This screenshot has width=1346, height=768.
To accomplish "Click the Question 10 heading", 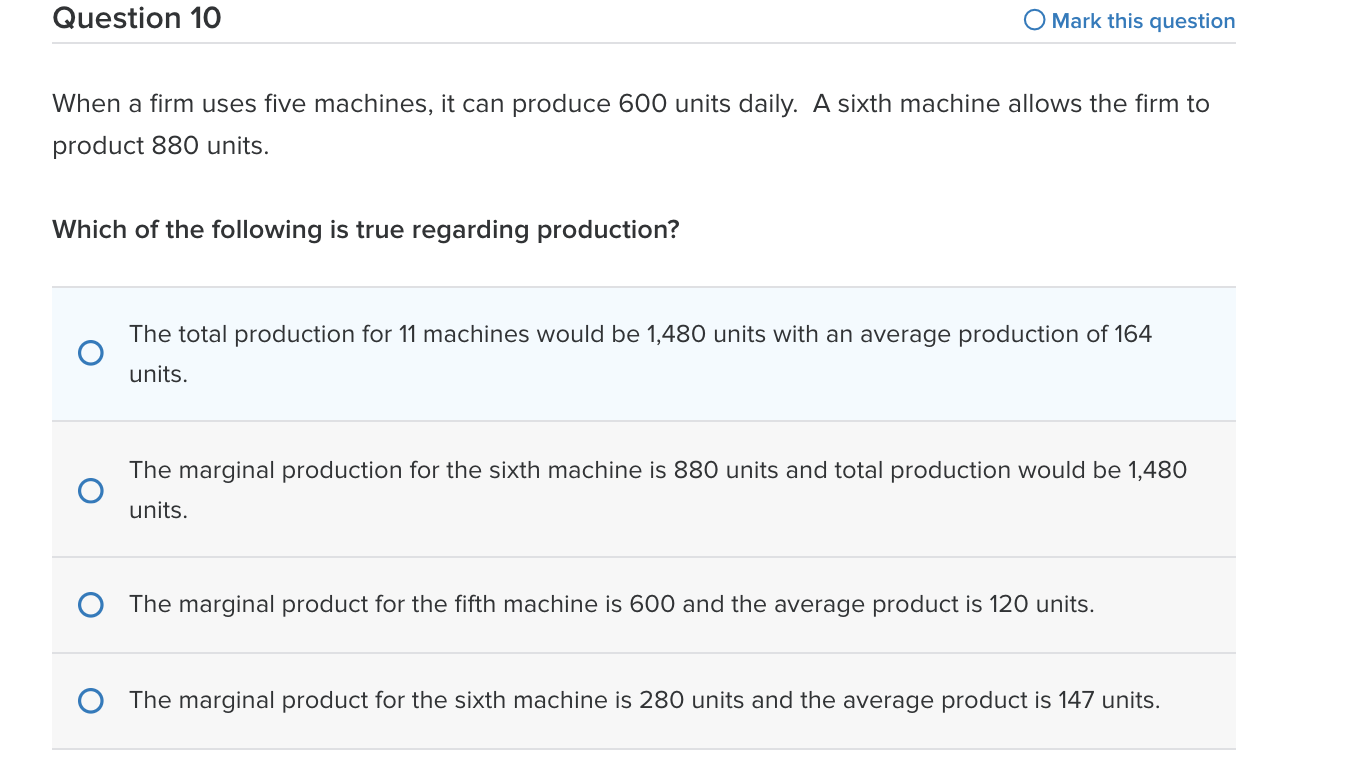I will point(136,18).
